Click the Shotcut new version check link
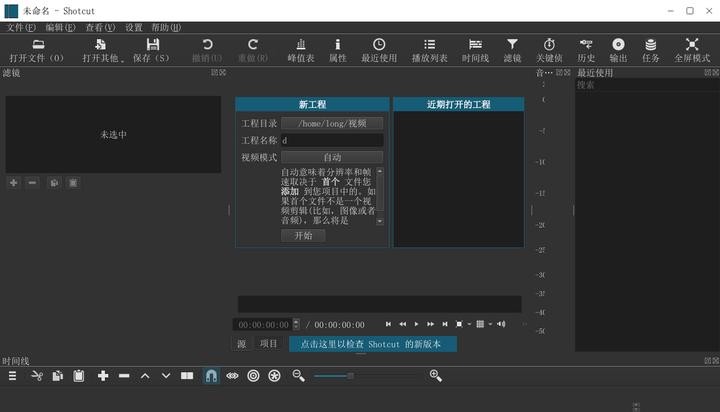720x412 pixels. tap(372, 343)
